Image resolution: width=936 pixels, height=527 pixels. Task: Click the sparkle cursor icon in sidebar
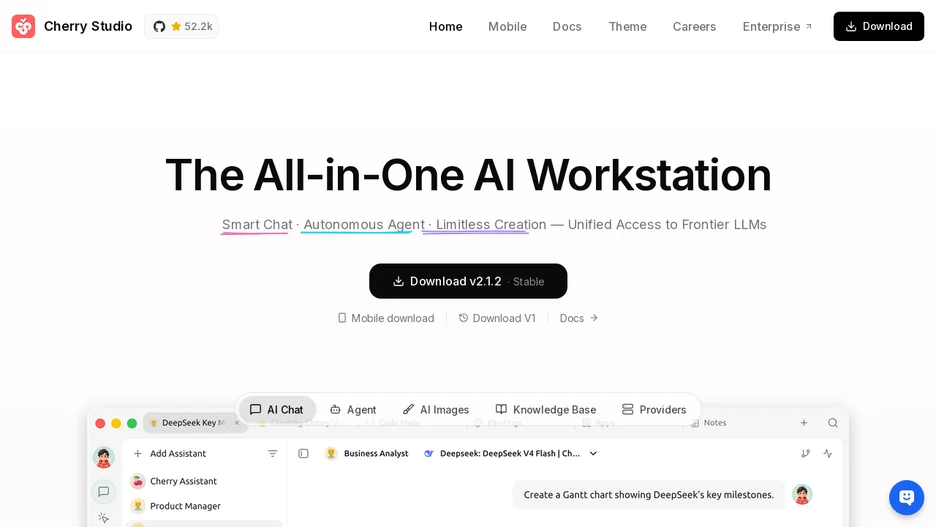click(x=103, y=517)
